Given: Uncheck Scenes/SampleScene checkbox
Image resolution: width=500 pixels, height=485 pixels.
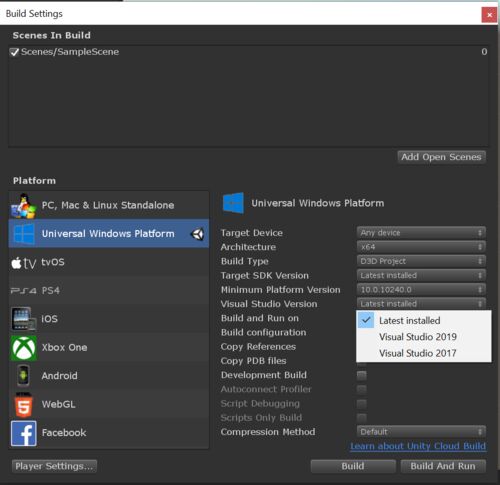Looking at the screenshot, I should pos(14,52).
